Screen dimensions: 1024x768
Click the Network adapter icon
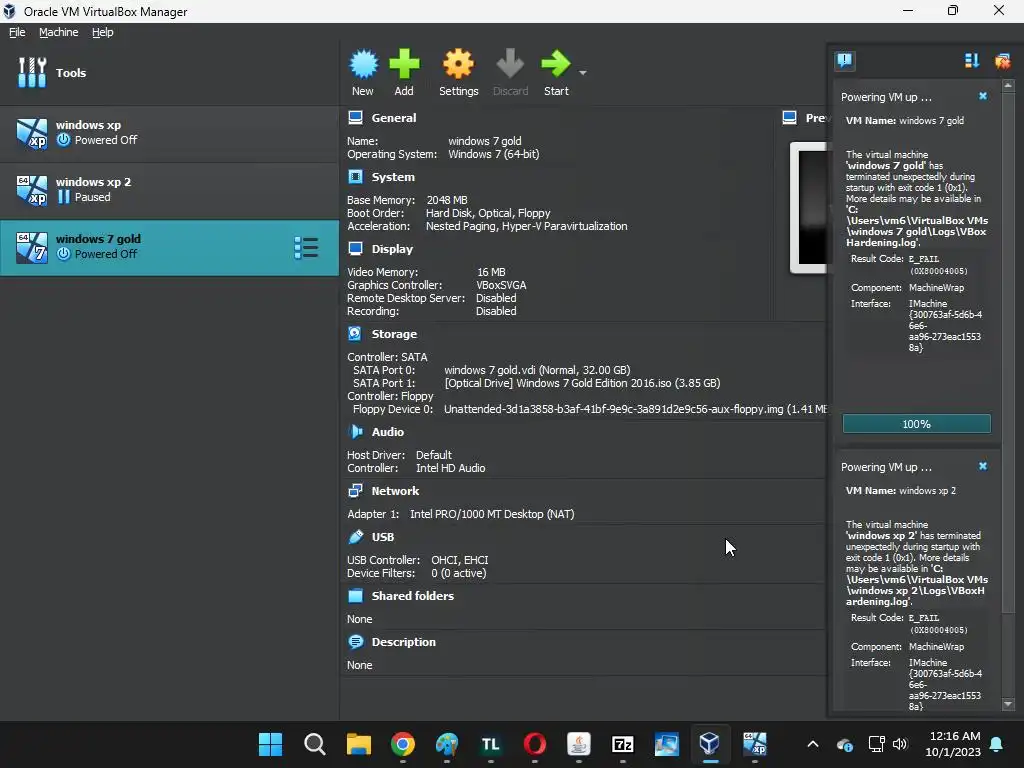355,490
